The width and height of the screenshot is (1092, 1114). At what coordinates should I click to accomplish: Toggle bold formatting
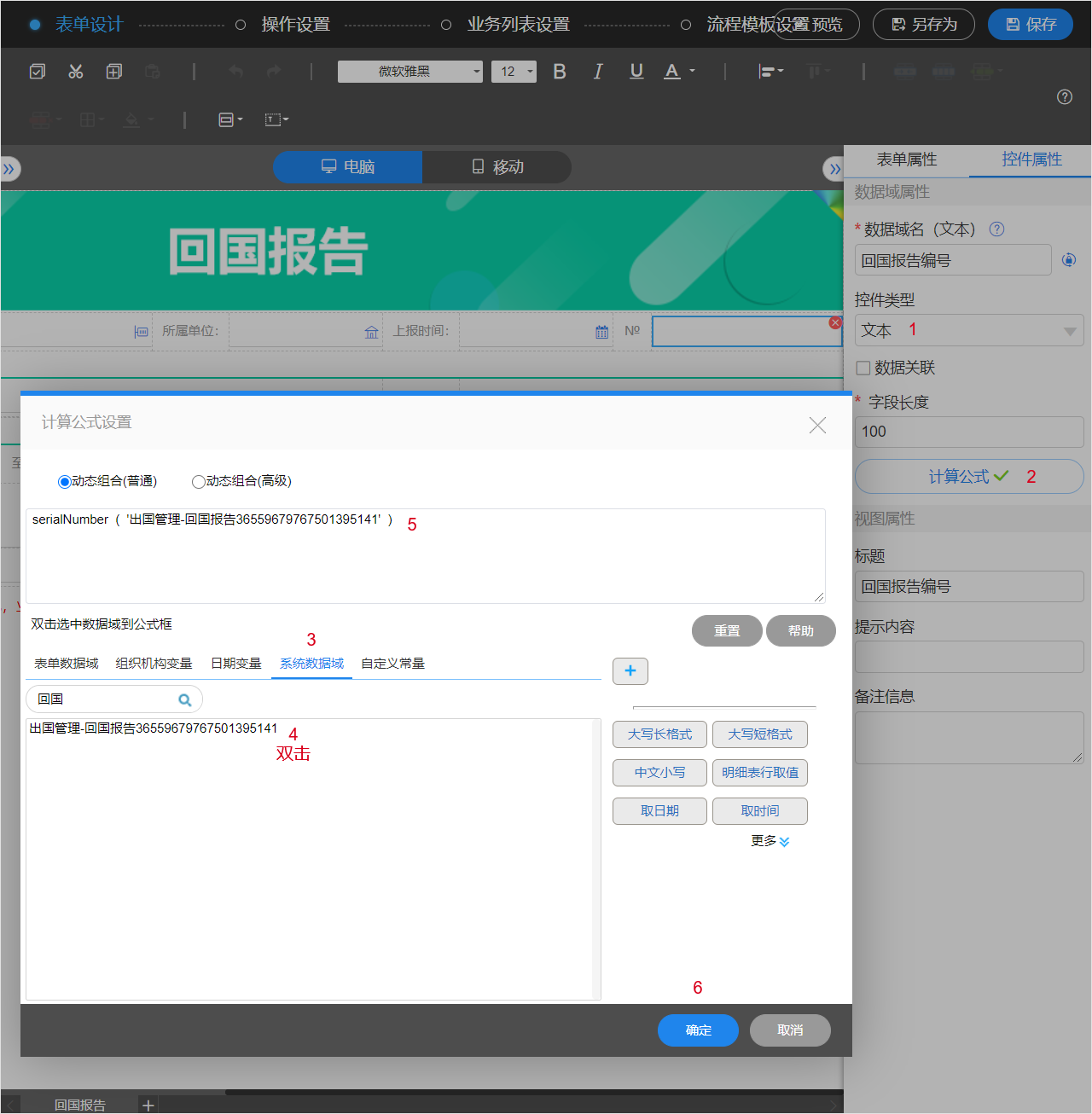coord(560,72)
